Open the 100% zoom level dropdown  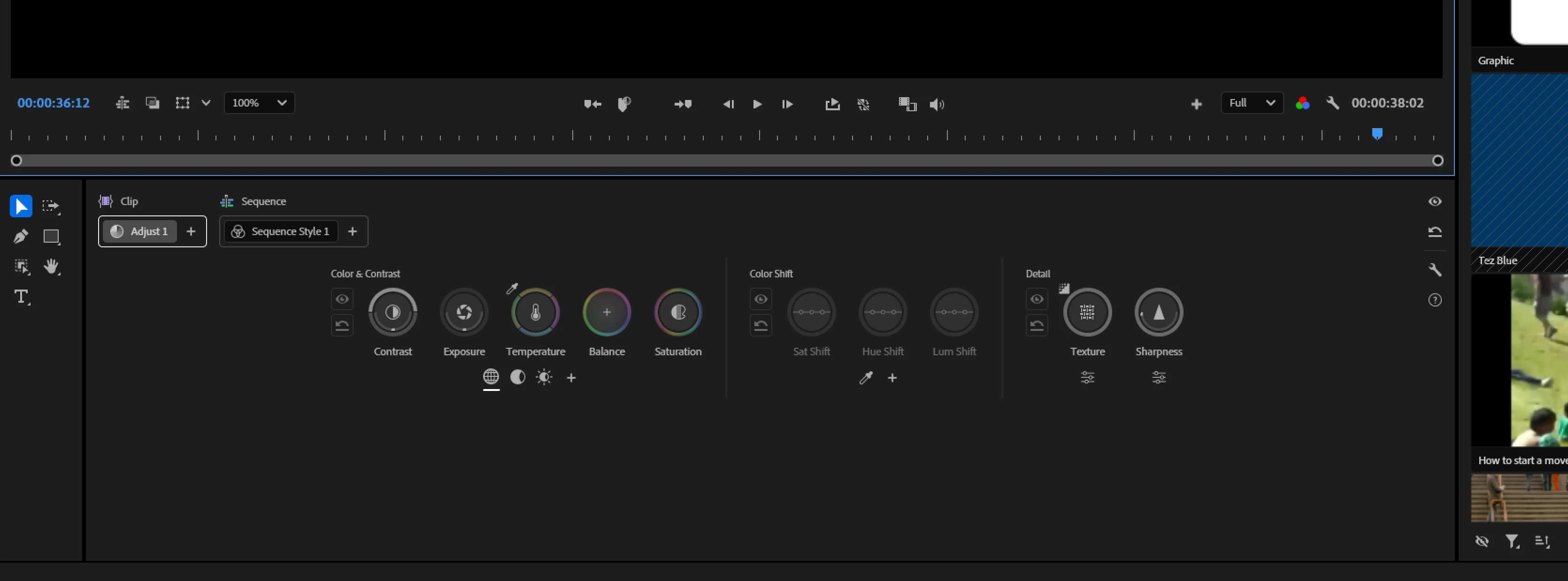coord(259,103)
